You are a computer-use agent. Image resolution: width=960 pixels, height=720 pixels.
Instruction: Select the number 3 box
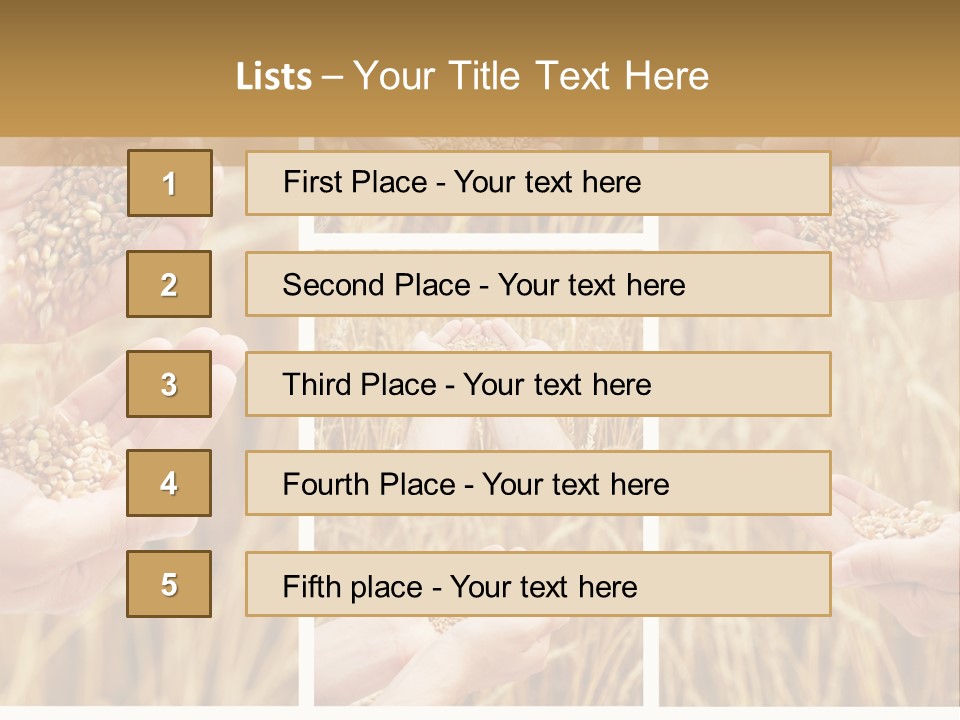169,384
